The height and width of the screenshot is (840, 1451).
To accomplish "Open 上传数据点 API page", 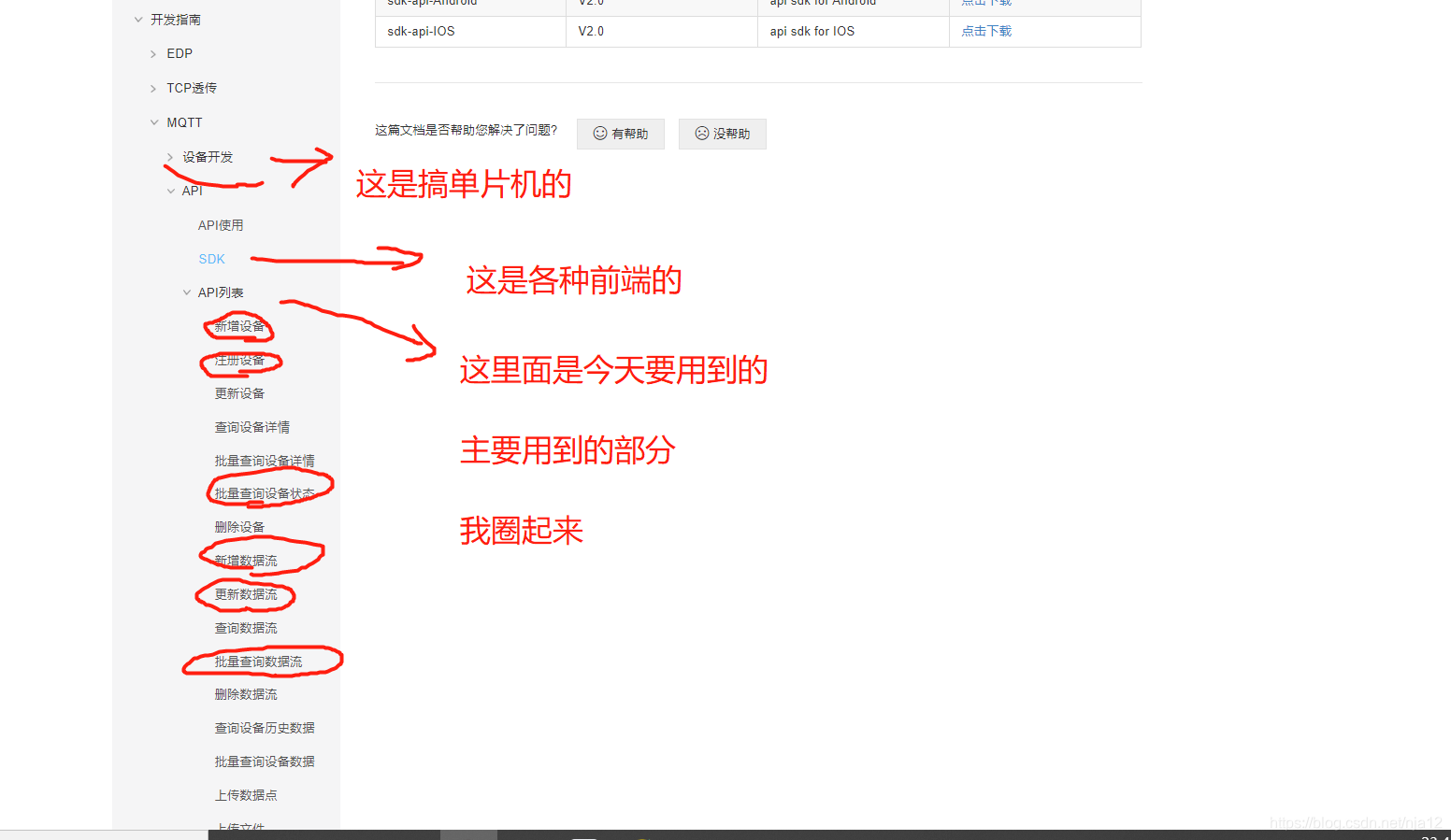I will 246,795.
